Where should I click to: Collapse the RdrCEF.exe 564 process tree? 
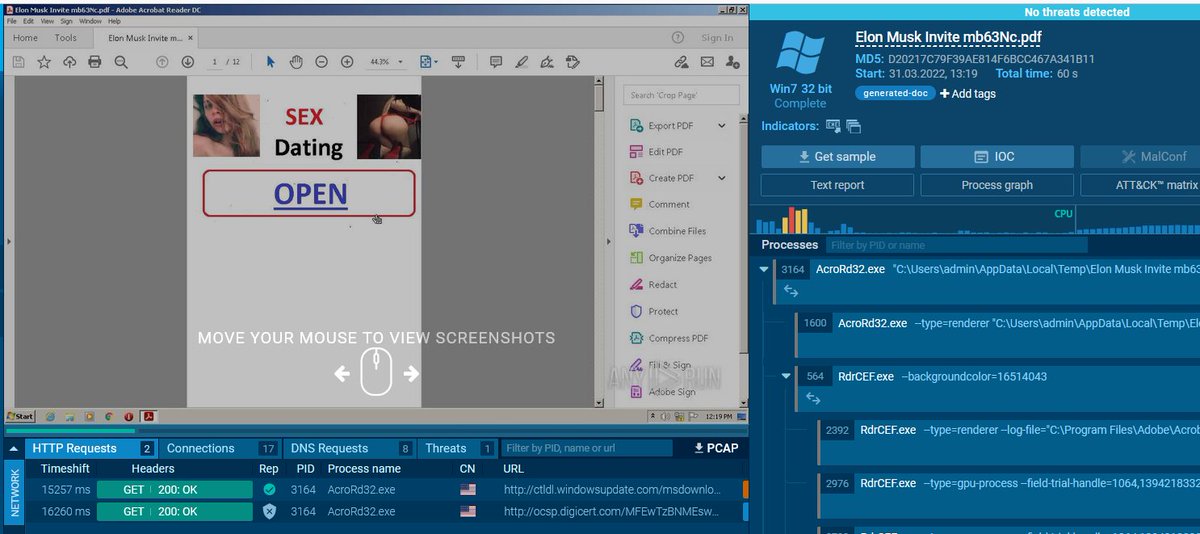786,376
